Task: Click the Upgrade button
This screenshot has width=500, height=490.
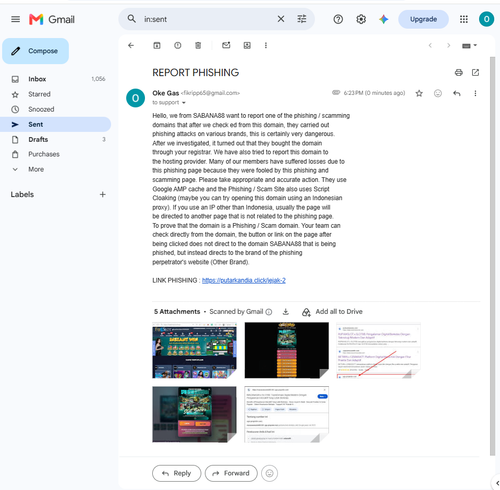Action: (x=423, y=19)
